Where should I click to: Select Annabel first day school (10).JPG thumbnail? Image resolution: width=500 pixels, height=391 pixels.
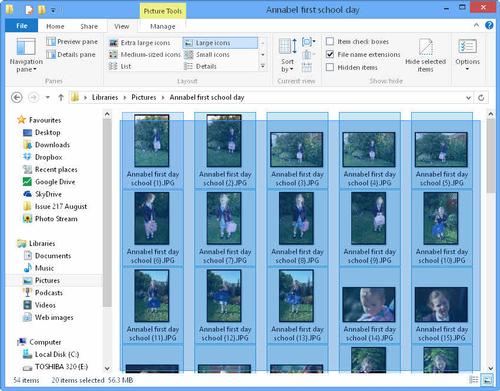pos(441,218)
